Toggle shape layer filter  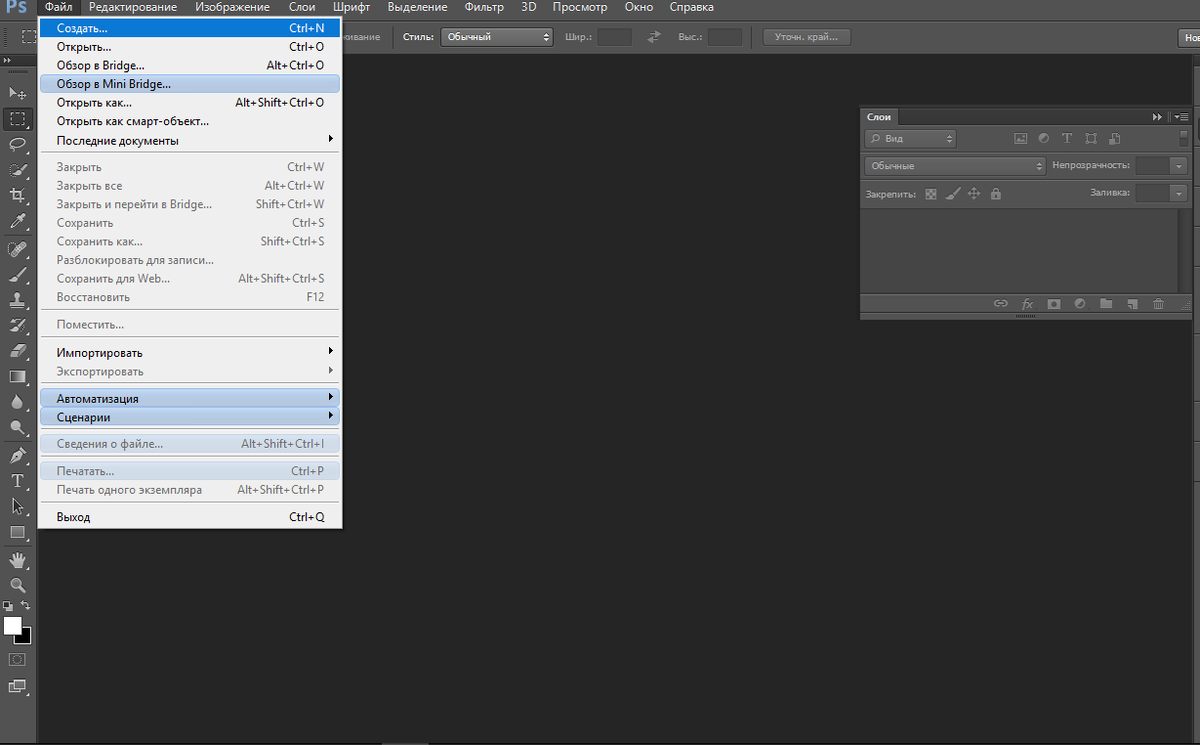[1091, 139]
